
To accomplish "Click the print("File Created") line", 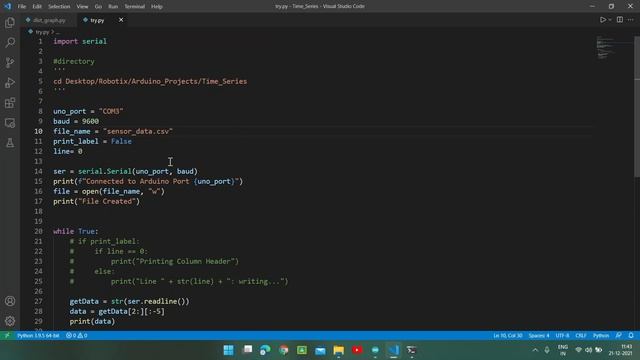I will (x=96, y=201).
